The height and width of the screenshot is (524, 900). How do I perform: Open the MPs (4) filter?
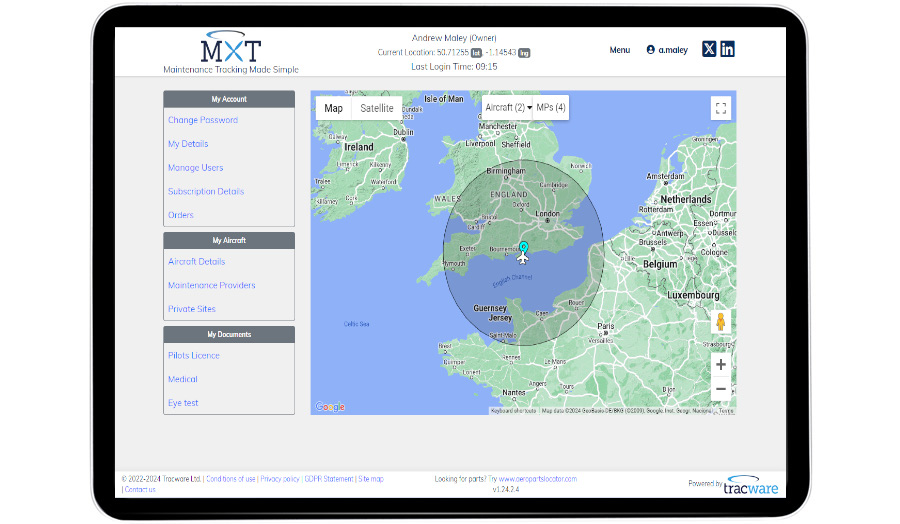tap(551, 107)
